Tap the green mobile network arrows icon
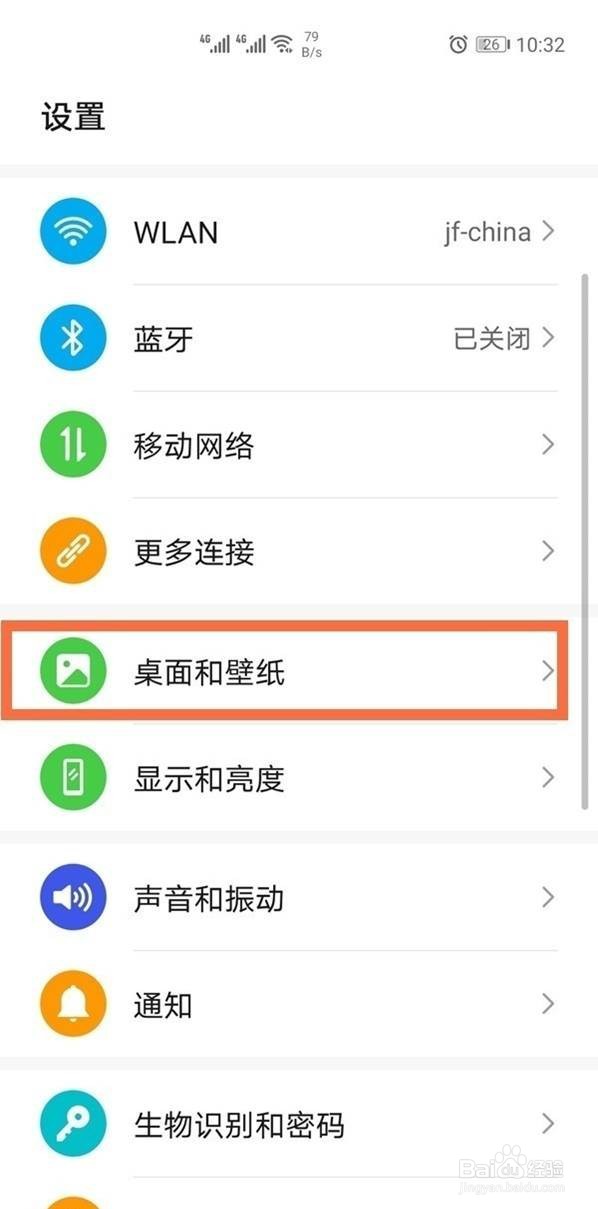The height and width of the screenshot is (1209, 598). pyautogui.click(x=72, y=445)
